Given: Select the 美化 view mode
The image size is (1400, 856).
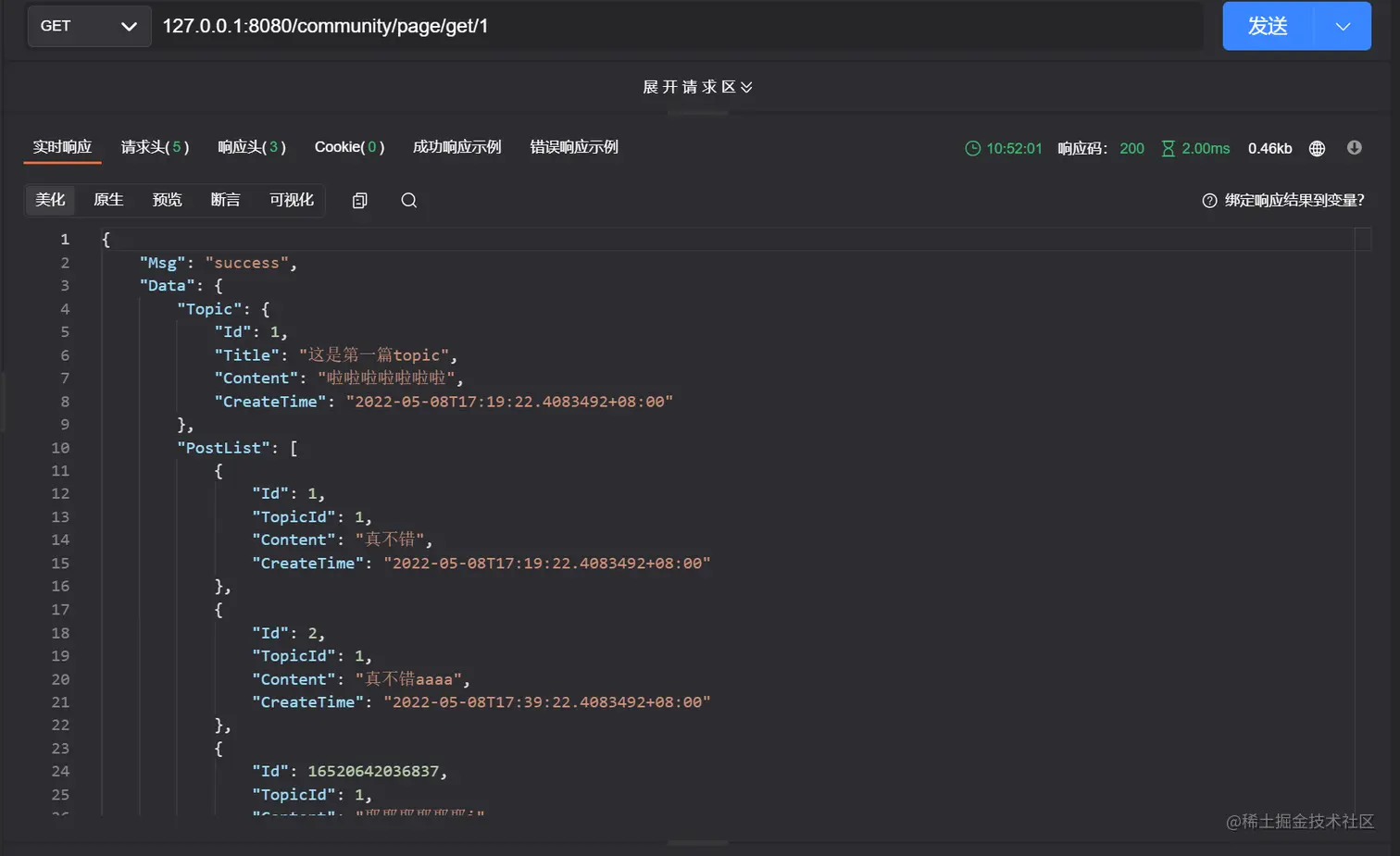Looking at the screenshot, I should coord(50,200).
